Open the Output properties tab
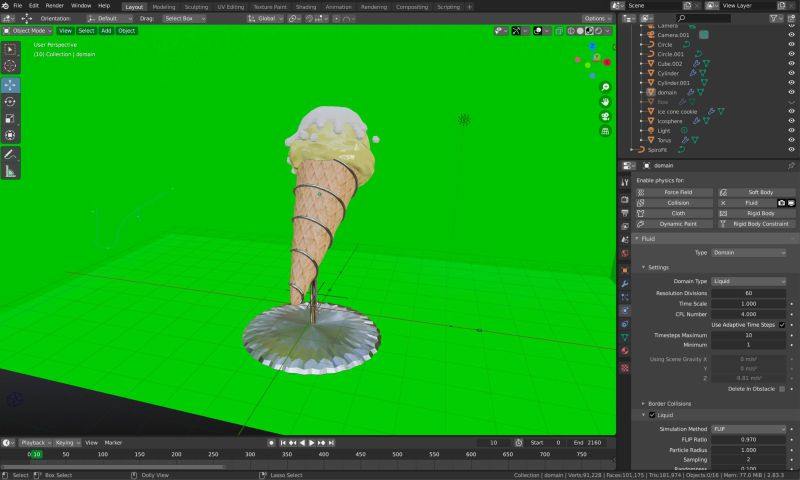The image size is (800, 480). click(x=625, y=213)
